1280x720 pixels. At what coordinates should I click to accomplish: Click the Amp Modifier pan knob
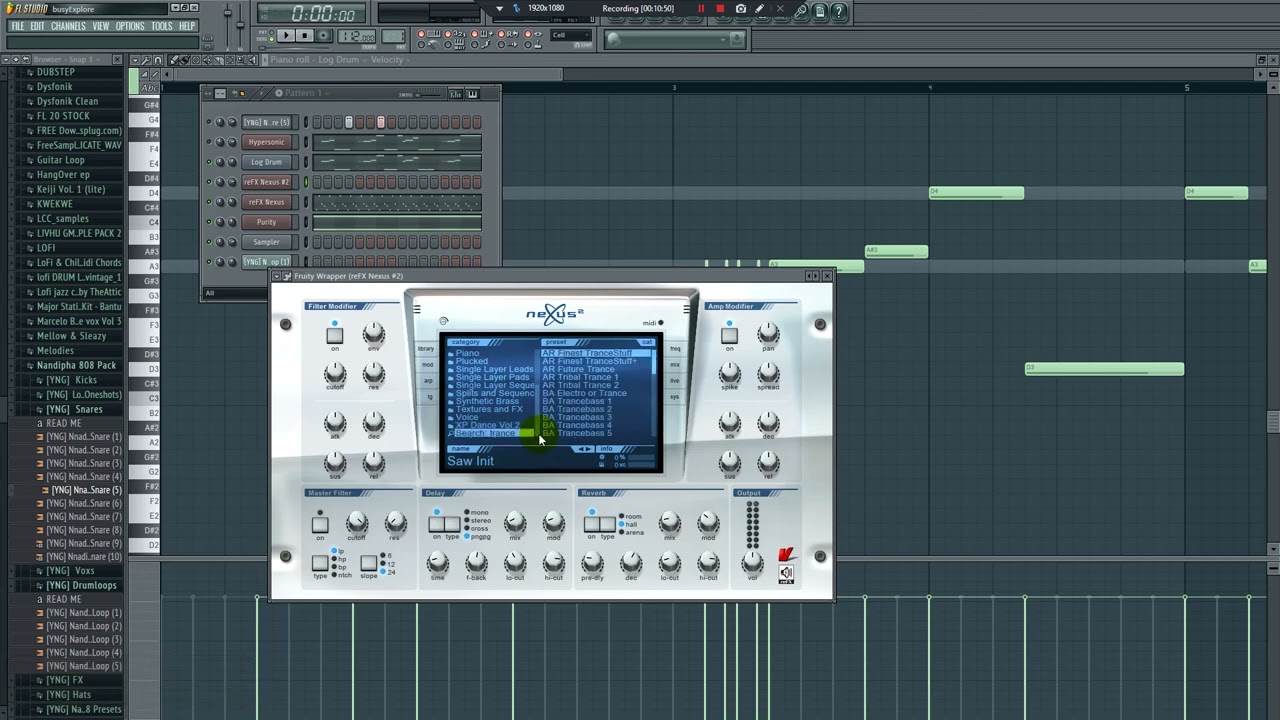click(x=768, y=333)
